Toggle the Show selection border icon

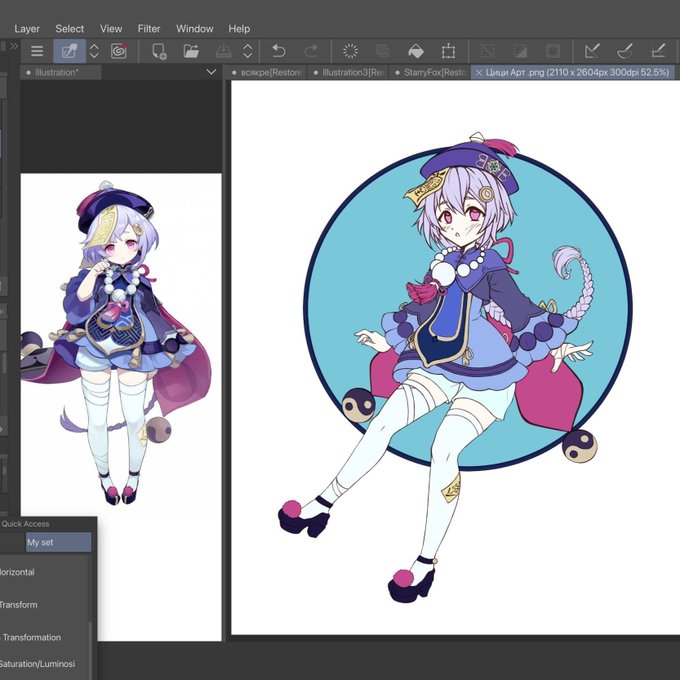552,51
